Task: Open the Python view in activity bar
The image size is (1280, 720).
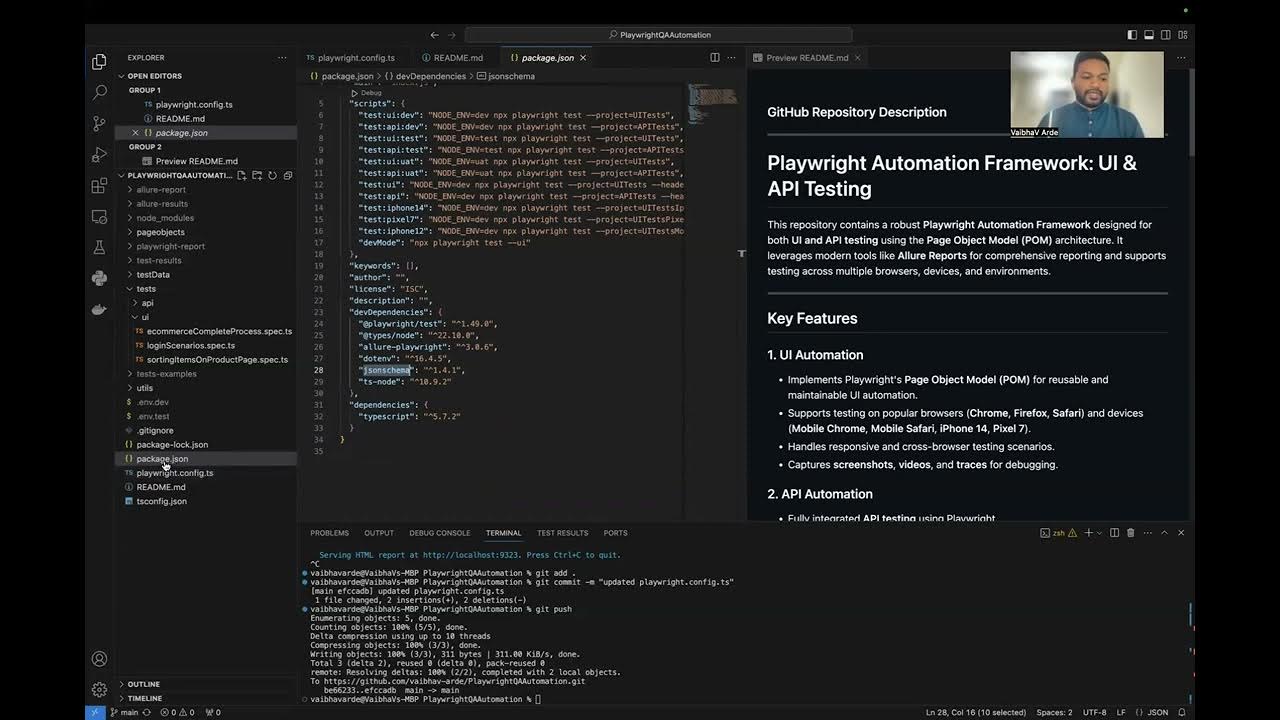Action: point(99,278)
